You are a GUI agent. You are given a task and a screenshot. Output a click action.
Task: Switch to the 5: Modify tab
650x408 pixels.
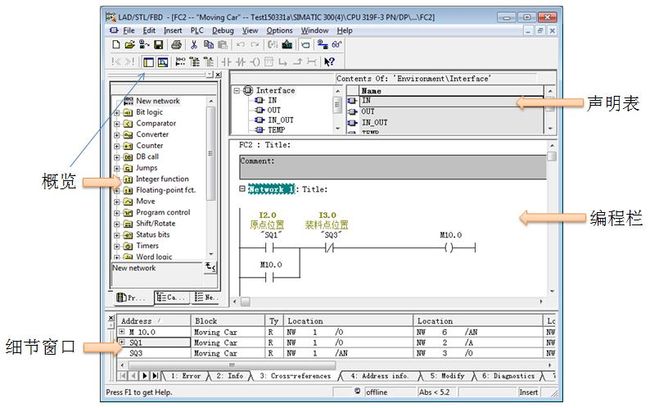(x=447, y=376)
